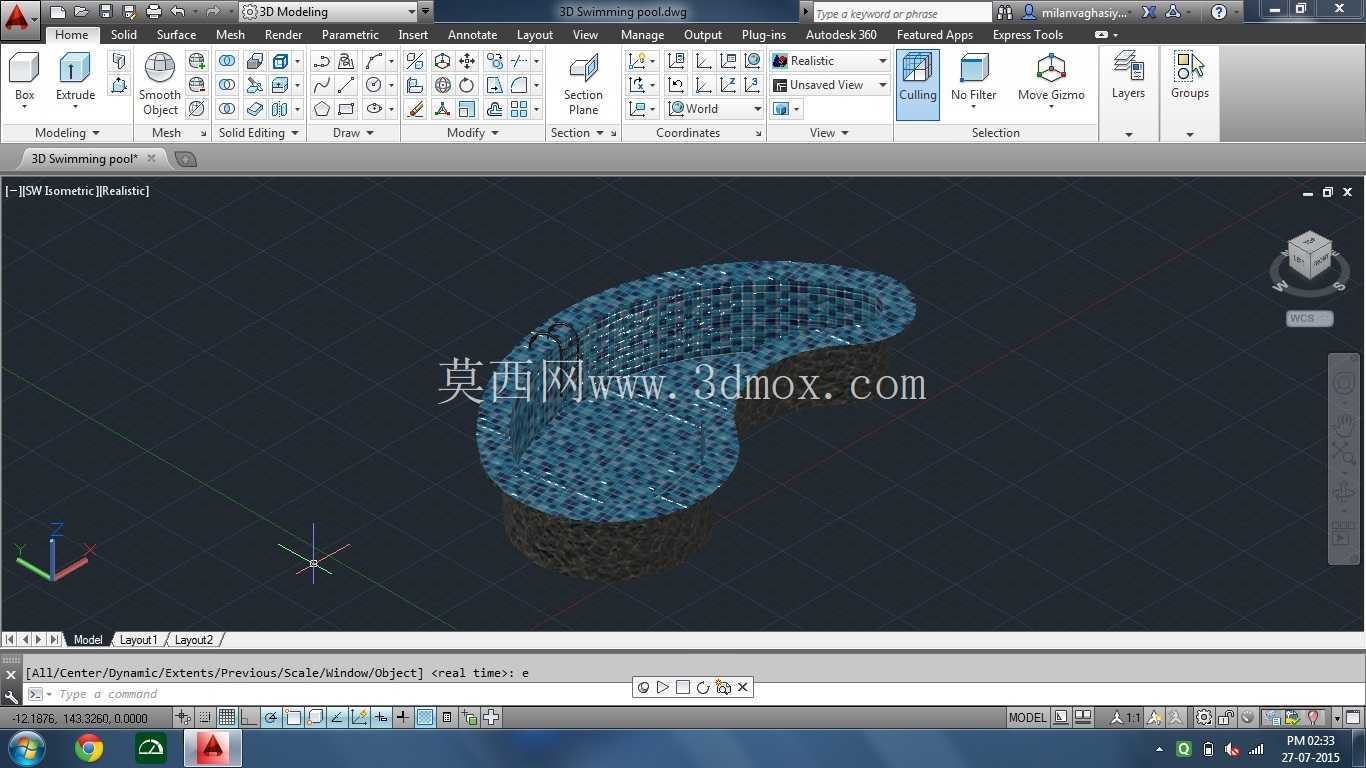The height and width of the screenshot is (768, 1366).
Task: Open Chrome from the Windows taskbar
Action: [89, 748]
